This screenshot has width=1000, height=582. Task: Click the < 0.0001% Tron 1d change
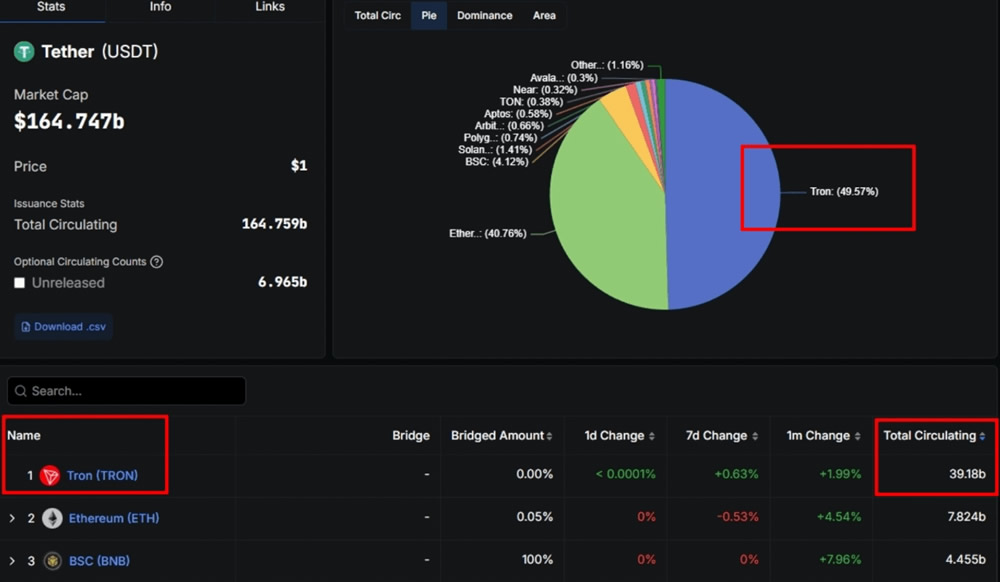tap(626, 474)
